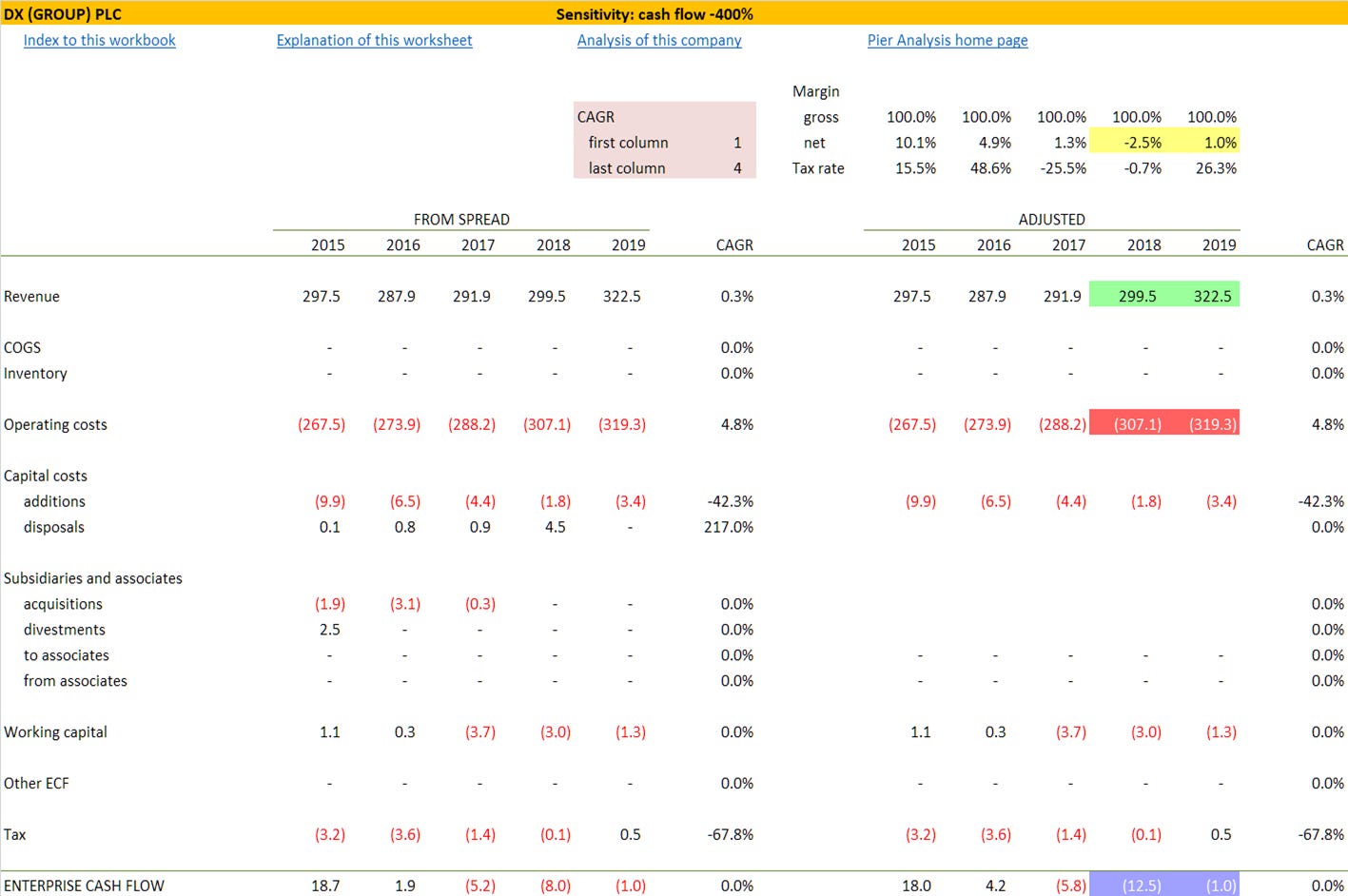
Task: Select spread tax value 0.5
Action: pos(630,835)
